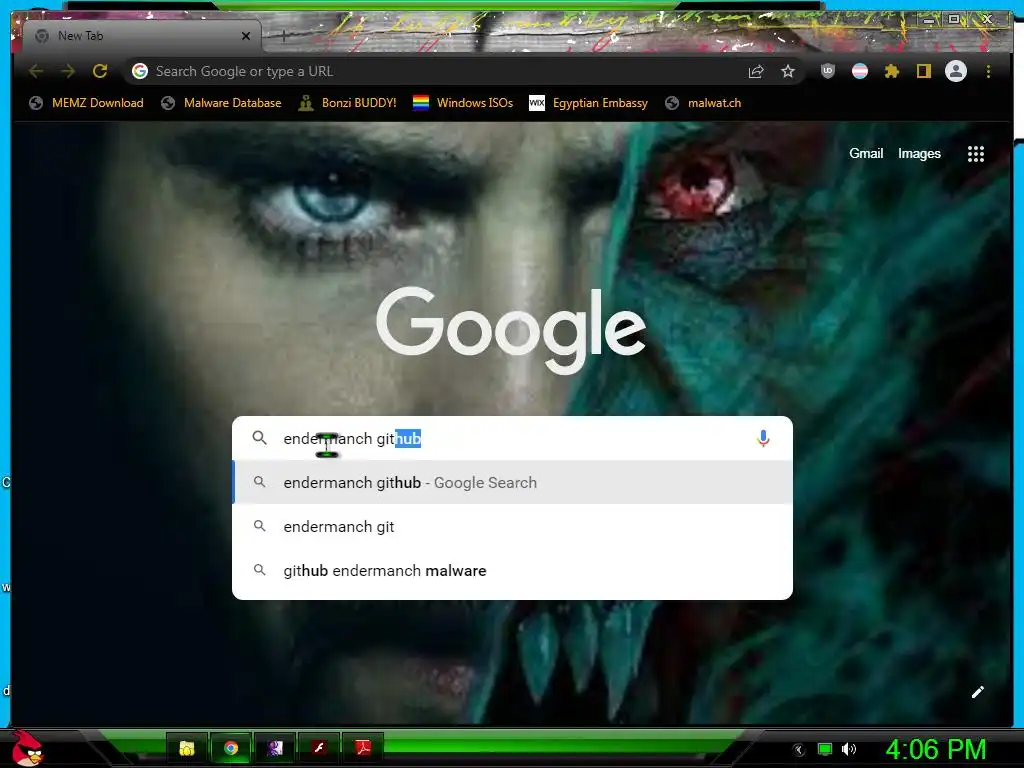The width and height of the screenshot is (1024, 768).
Task: Open the Google apps grid
Action: click(x=976, y=154)
